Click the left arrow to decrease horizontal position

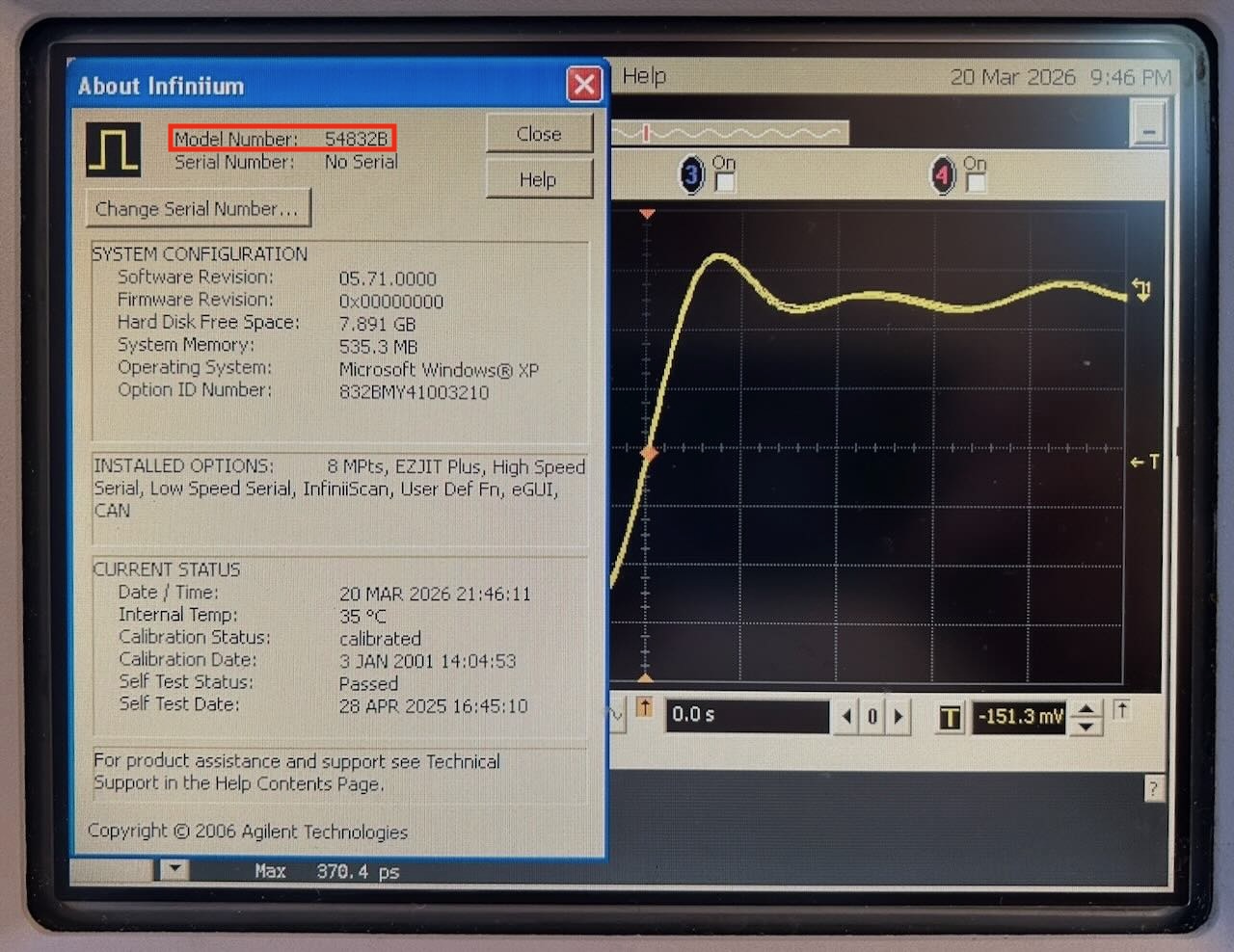point(845,717)
